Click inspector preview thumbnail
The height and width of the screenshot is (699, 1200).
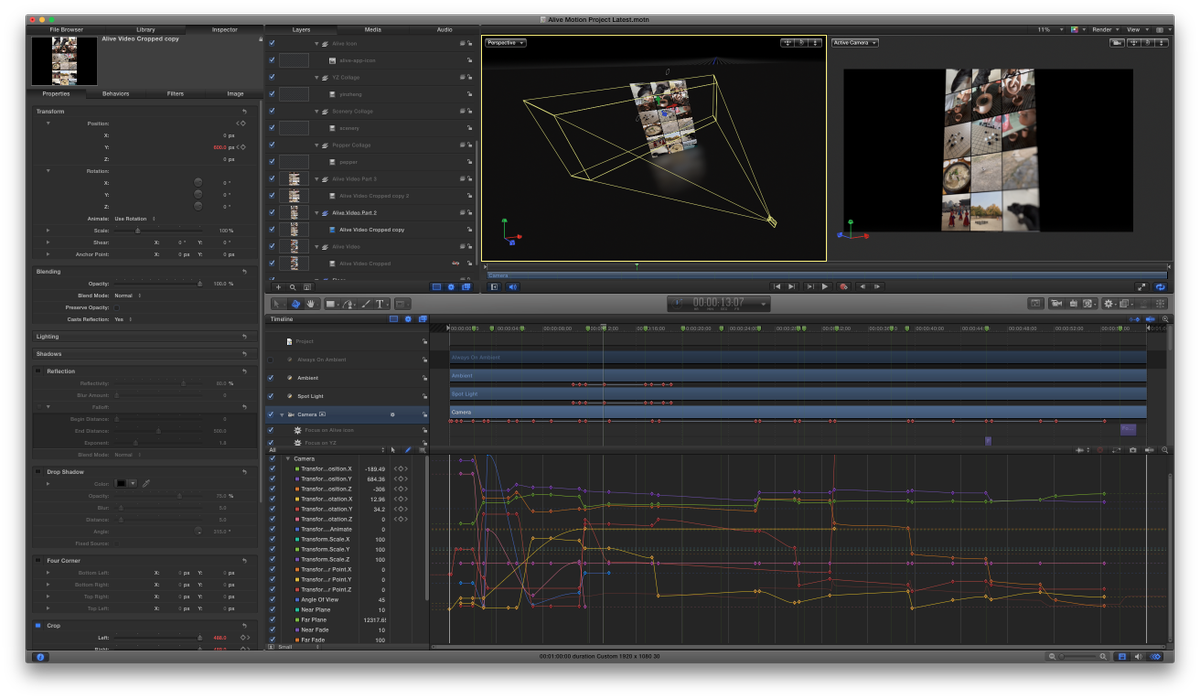click(x=65, y=61)
